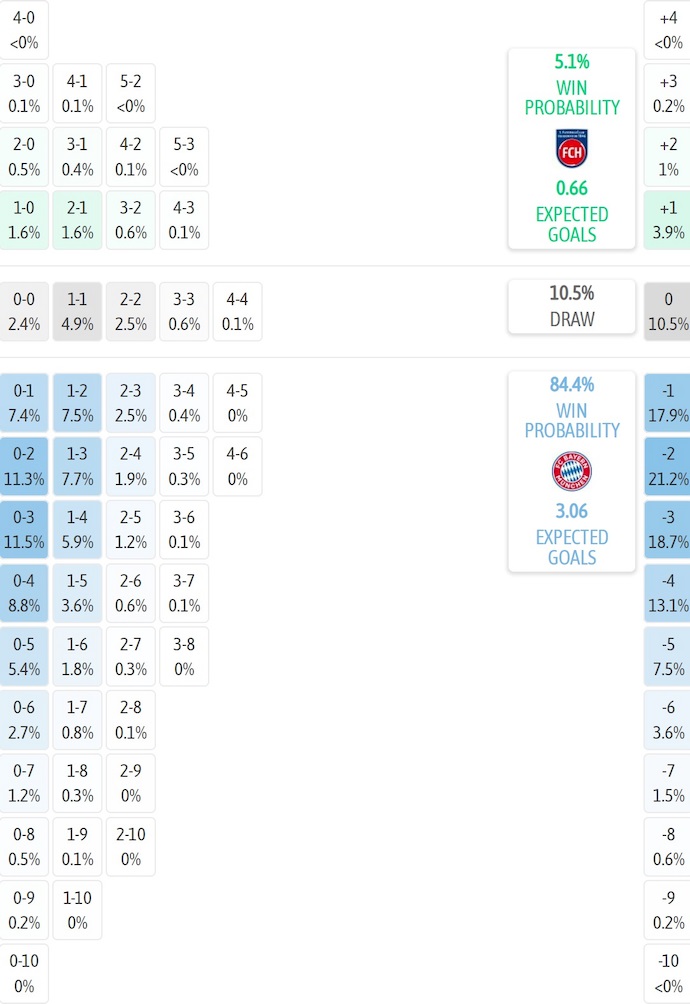Image resolution: width=690 pixels, height=1004 pixels.
Task: Select the 1-3 scoreline cell
Action: 77,466
